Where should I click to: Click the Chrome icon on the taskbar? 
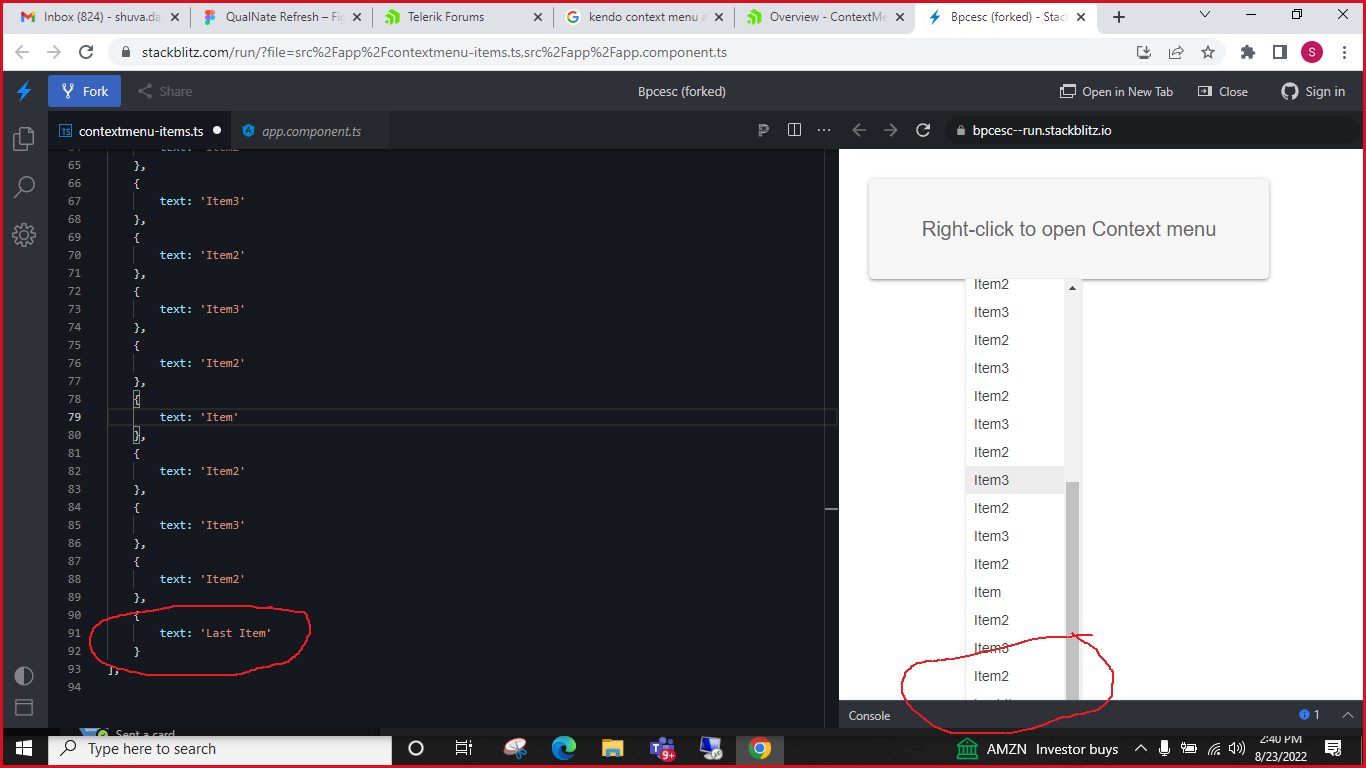tap(760, 748)
